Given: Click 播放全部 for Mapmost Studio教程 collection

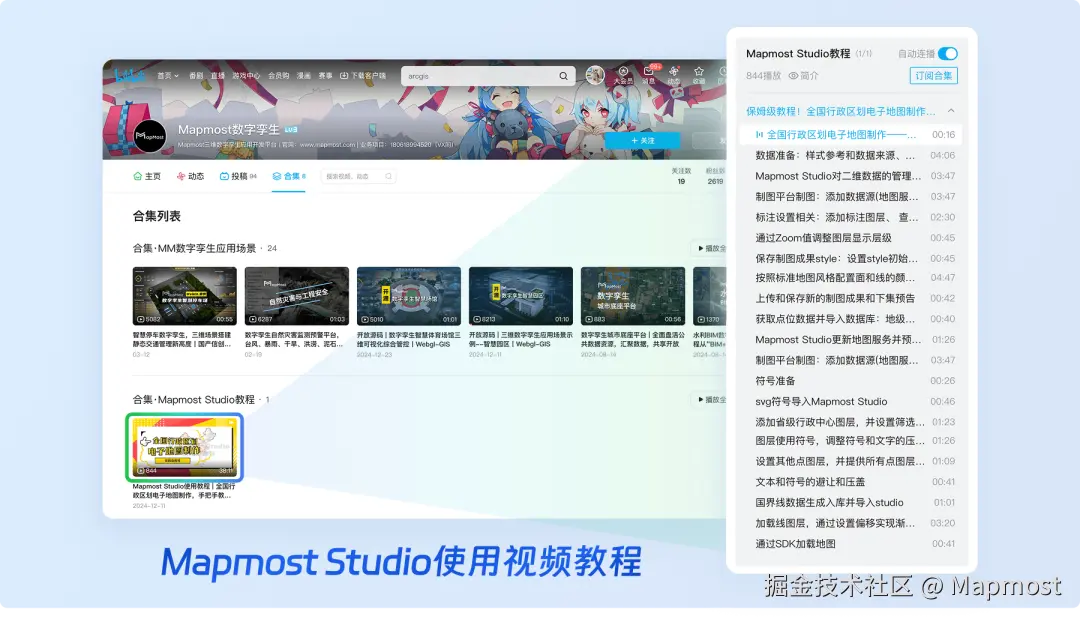Looking at the screenshot, I should pyautogui.click(x=709, y=399).
